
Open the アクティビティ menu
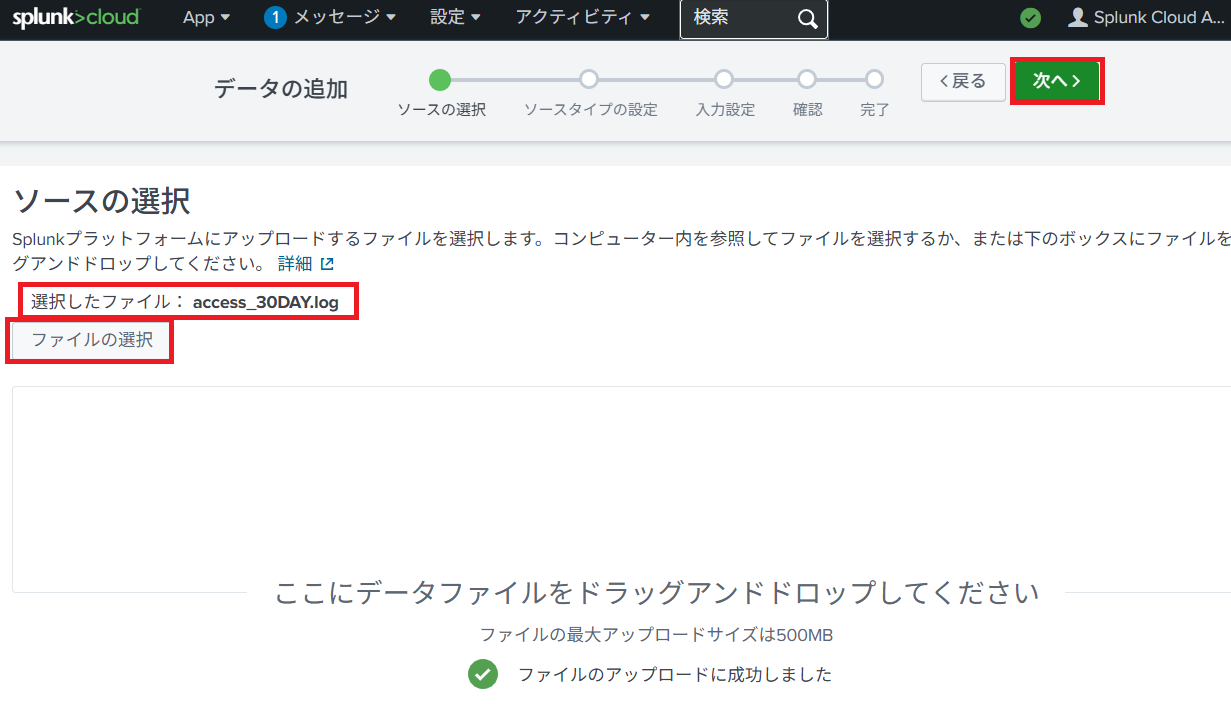(582, 18)
